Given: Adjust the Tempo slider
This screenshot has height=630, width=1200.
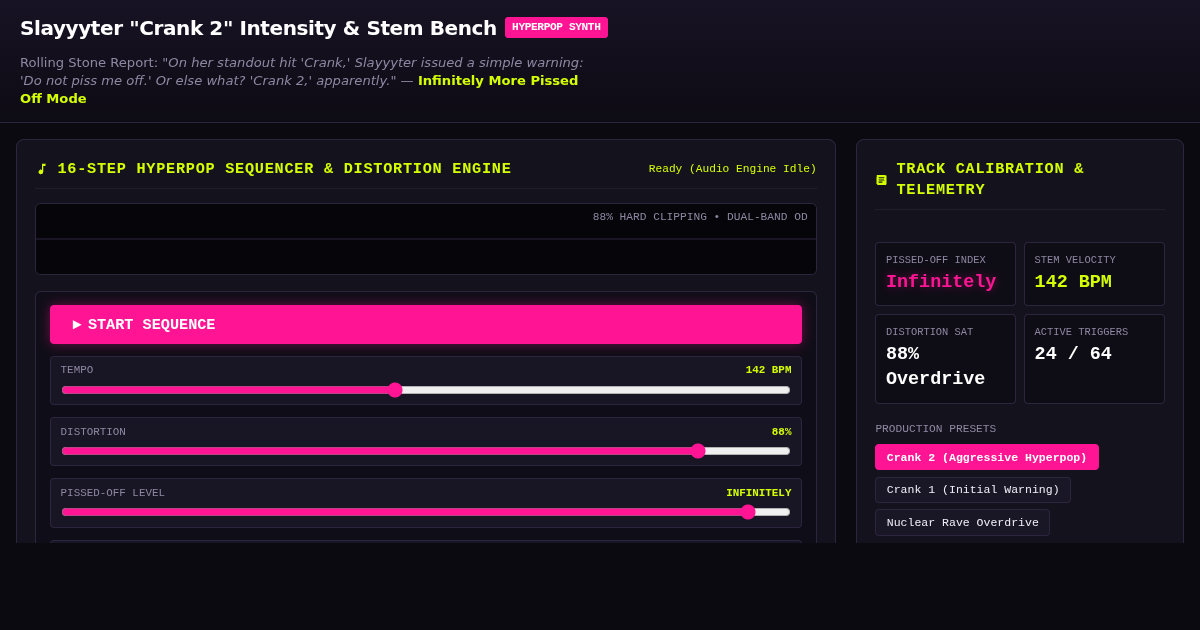Looking at the screenshot, I should click(426, 390).
